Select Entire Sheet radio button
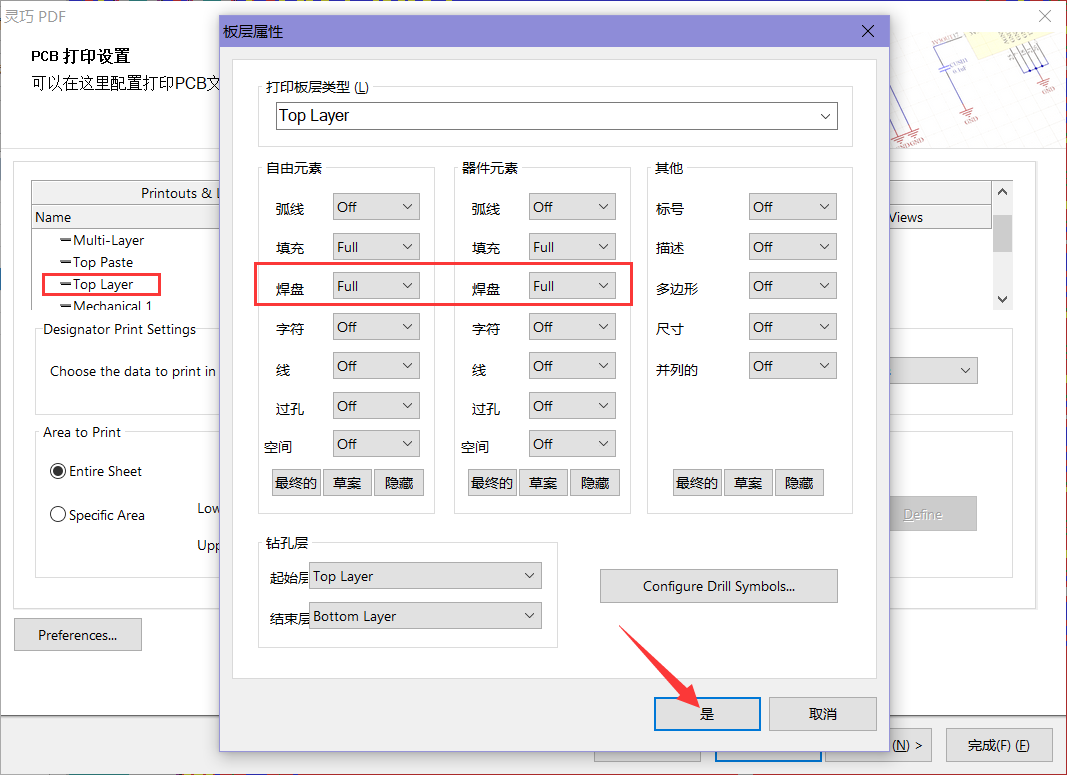 (58, 471)
